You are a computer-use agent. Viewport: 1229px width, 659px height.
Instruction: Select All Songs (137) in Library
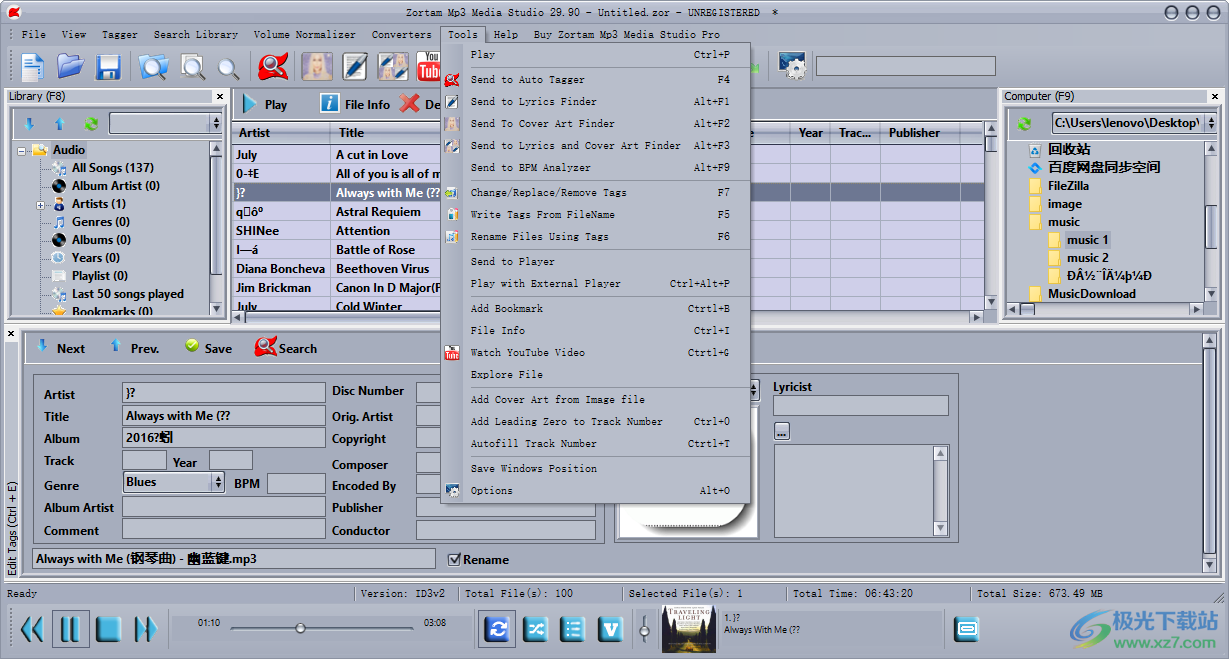coord(112,168)
